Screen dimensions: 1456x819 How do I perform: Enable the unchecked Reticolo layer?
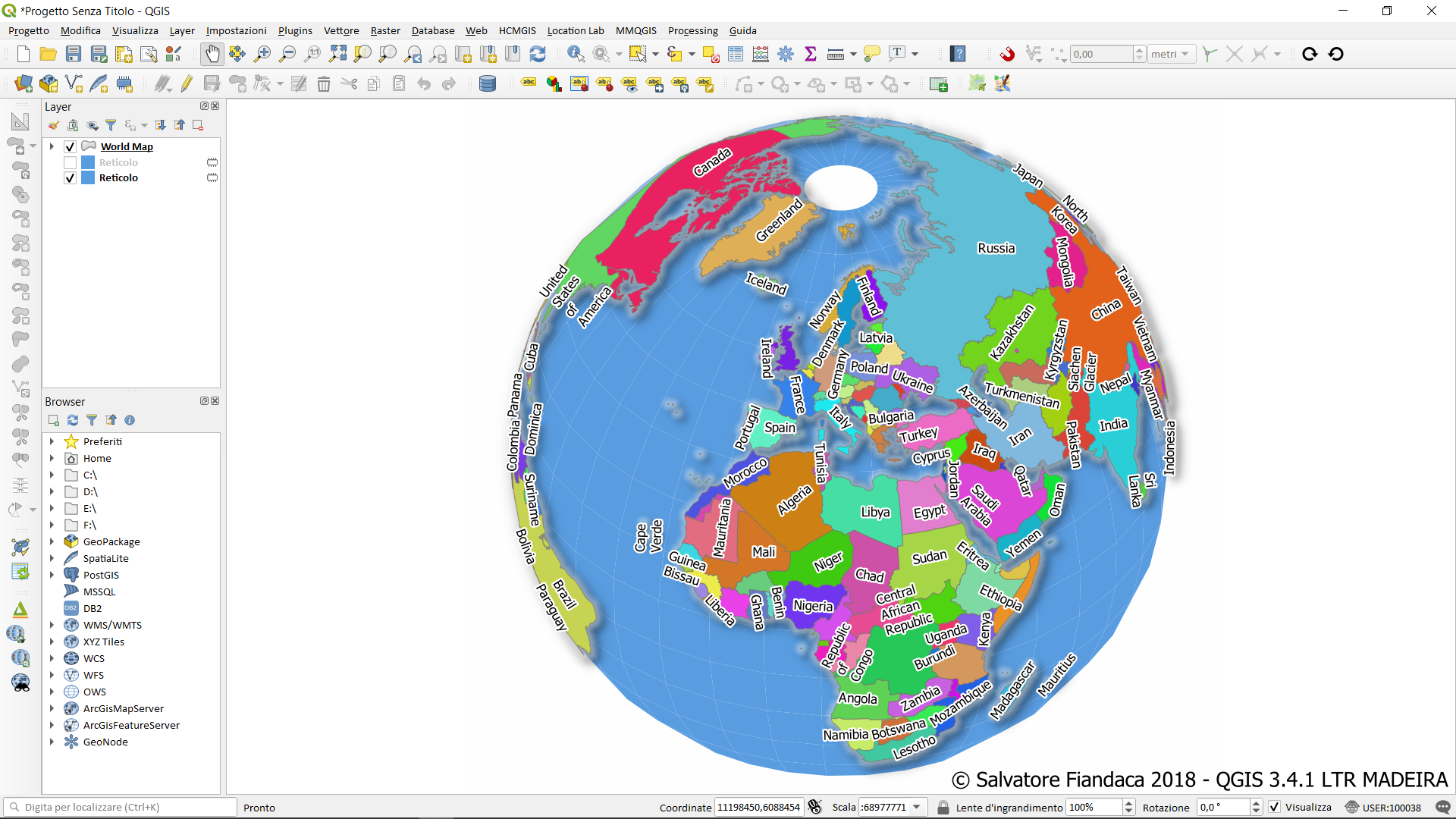(70, 162)
